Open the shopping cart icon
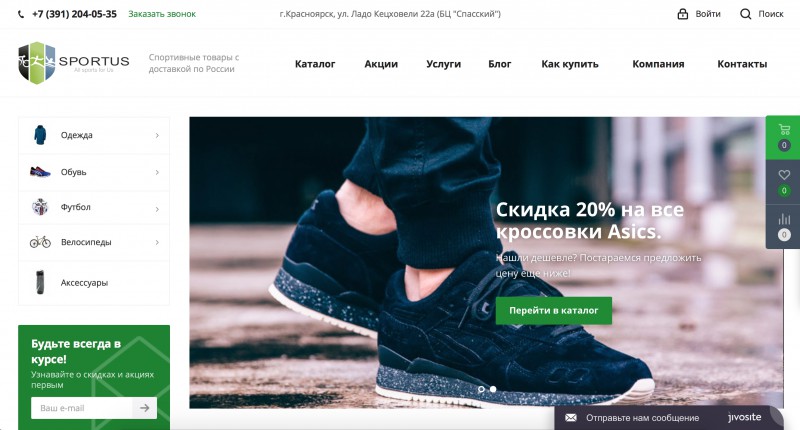The image size is (800, 430). point(784,130)
